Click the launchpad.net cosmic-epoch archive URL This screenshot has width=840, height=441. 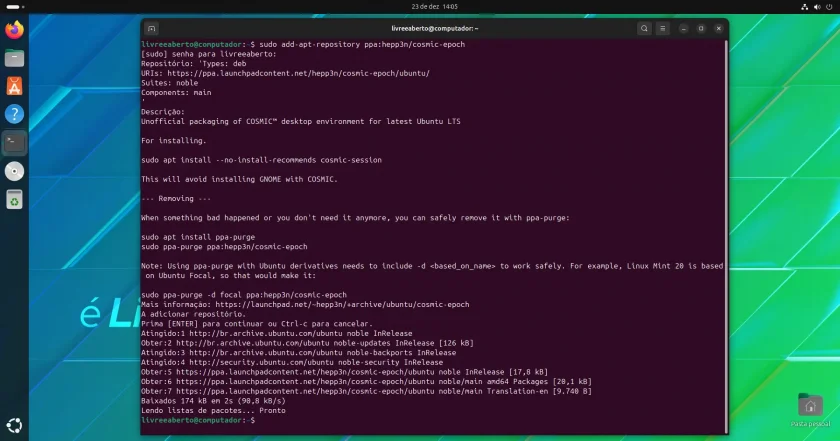(x=342, y=304)
